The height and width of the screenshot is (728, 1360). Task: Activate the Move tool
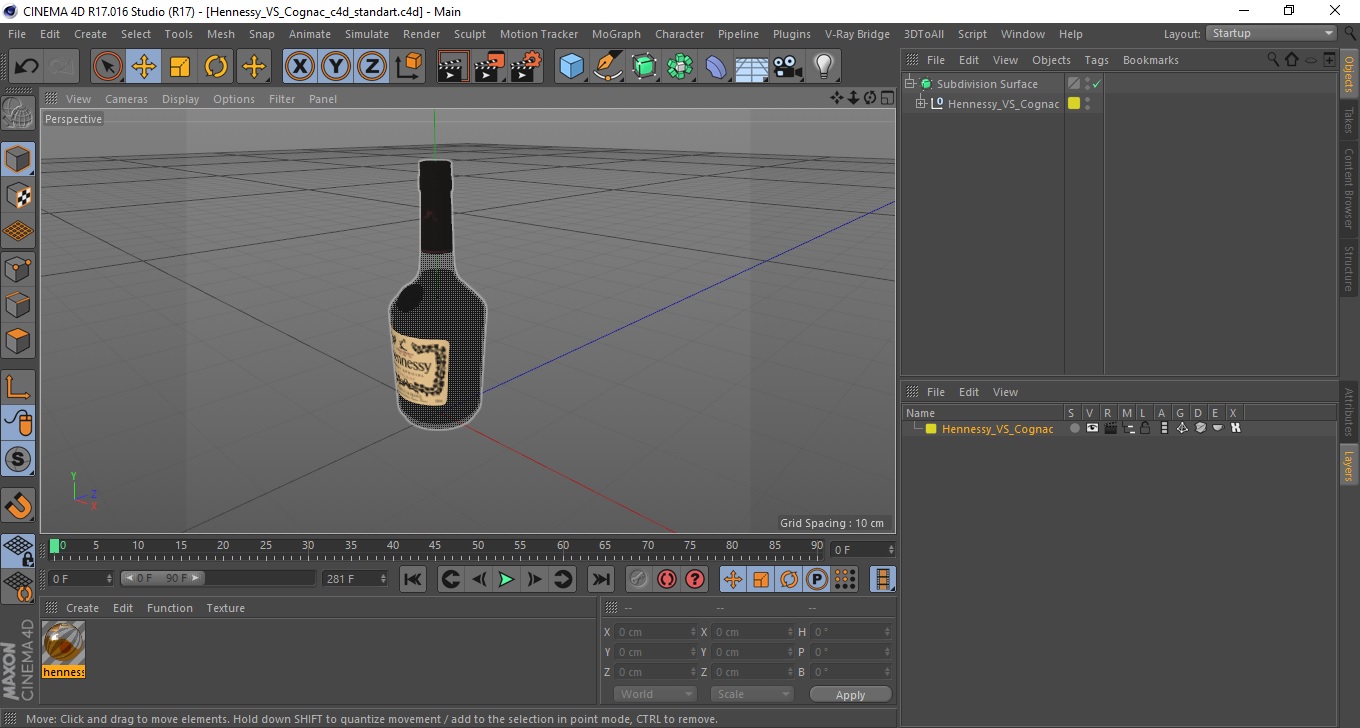coord(144,67)
